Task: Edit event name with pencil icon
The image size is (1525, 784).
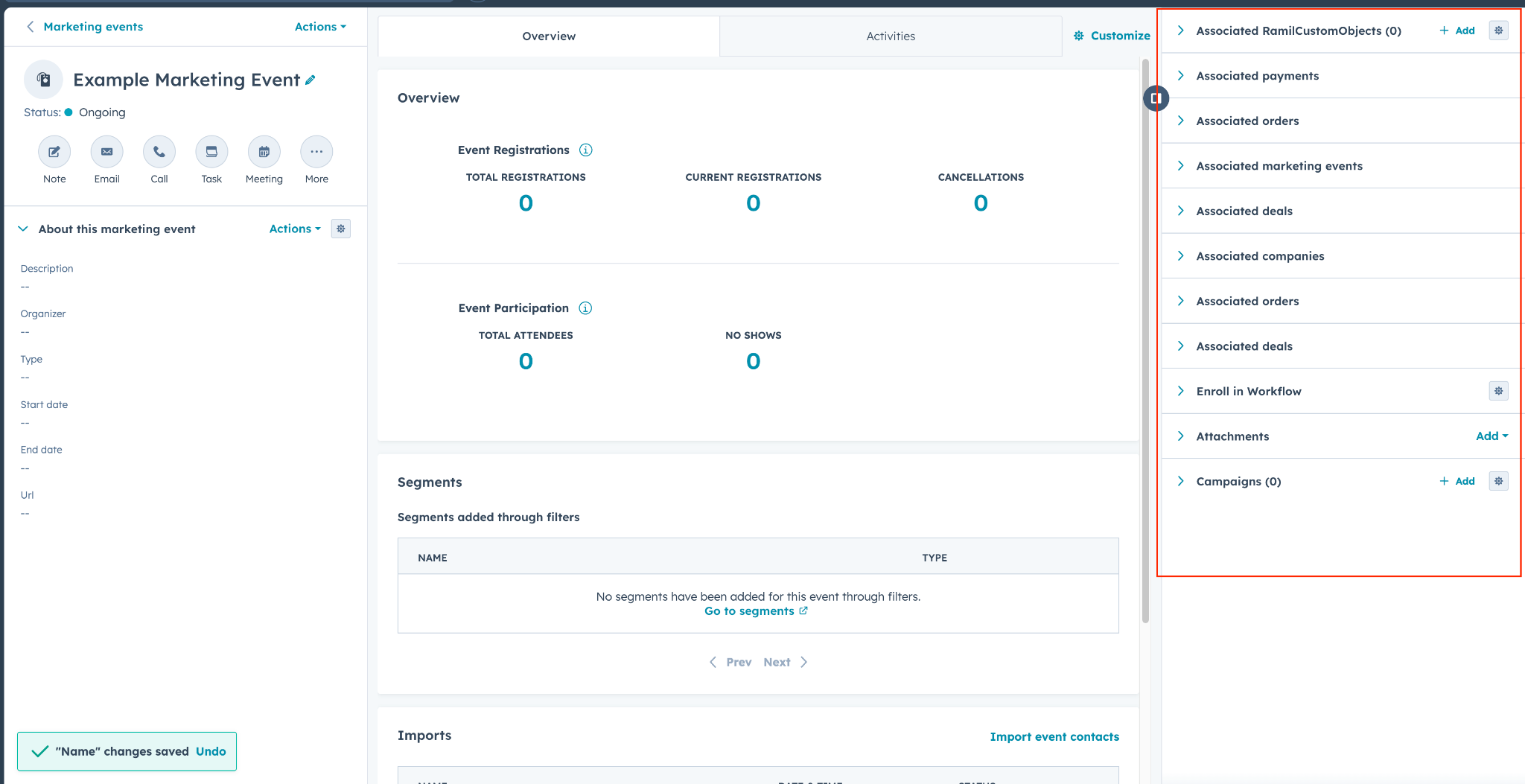Action: click(311, 80)
